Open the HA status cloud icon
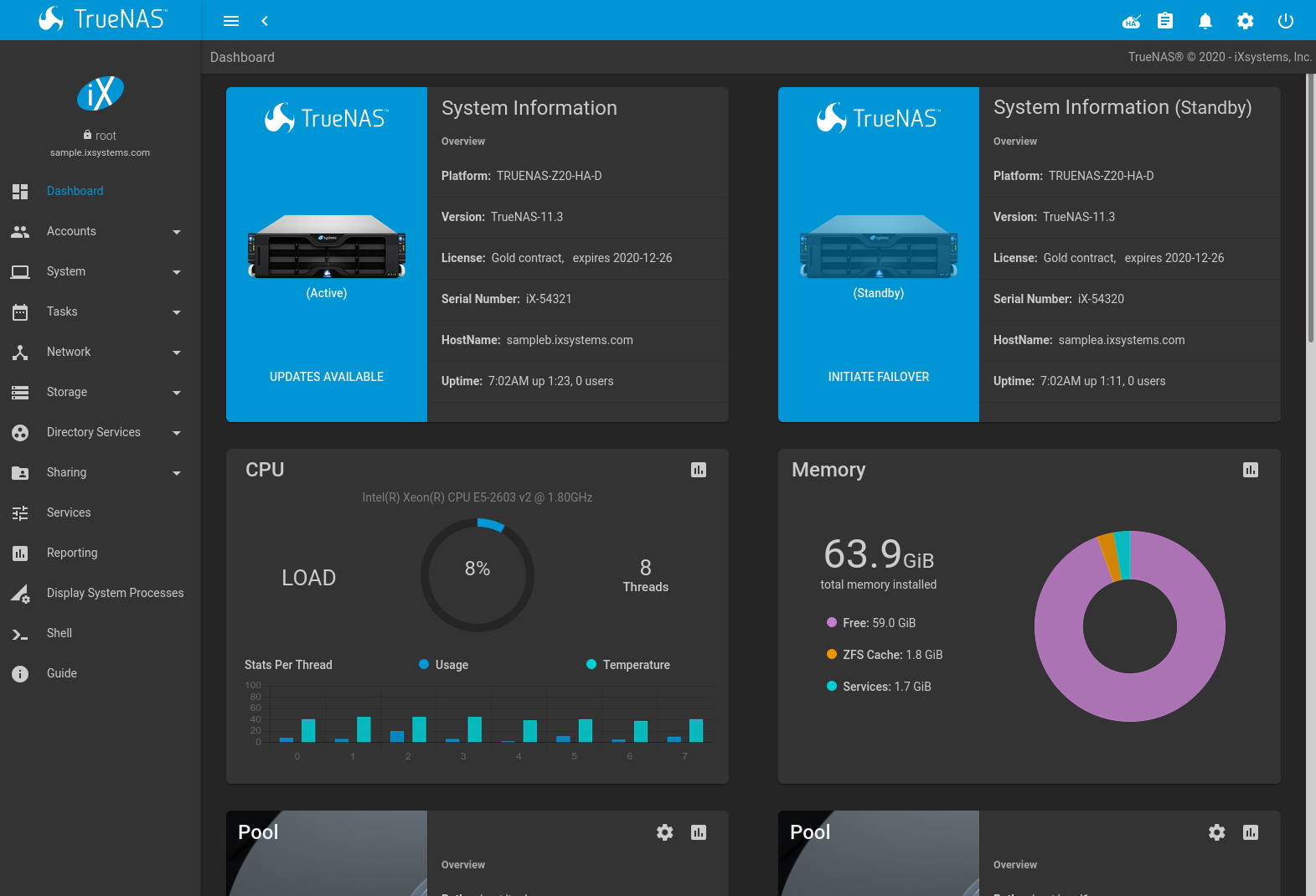This screenshot has width=1316, height=896. [x=1132, y=21]
